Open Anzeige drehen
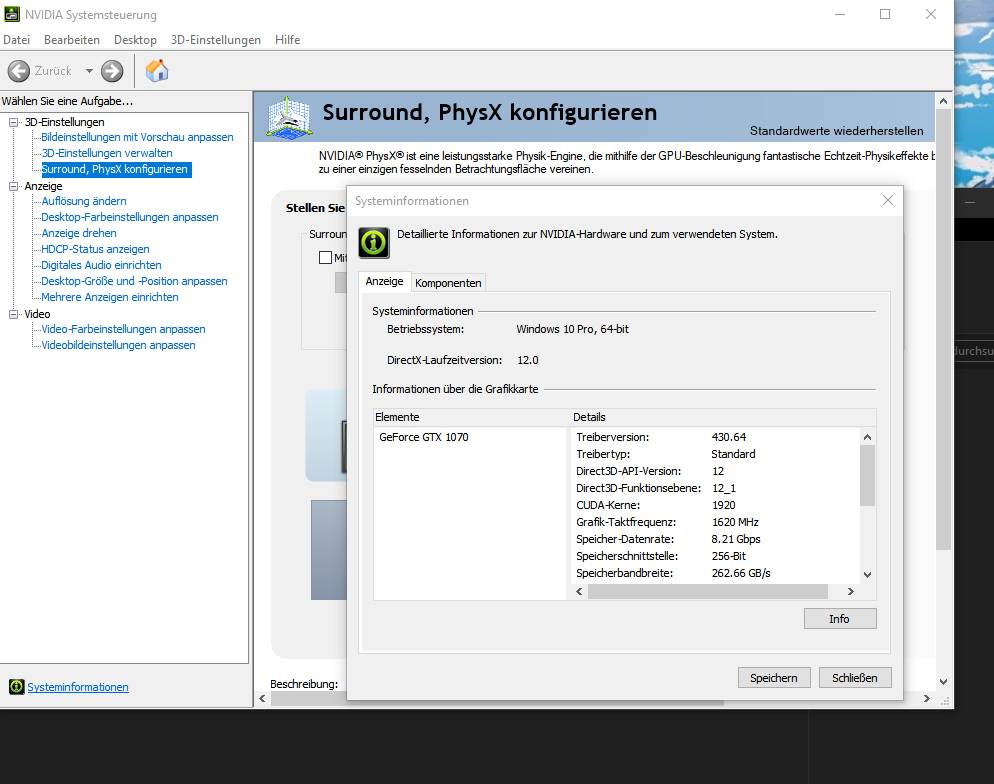This screenshot has height=784, width=994. [79, 233]
